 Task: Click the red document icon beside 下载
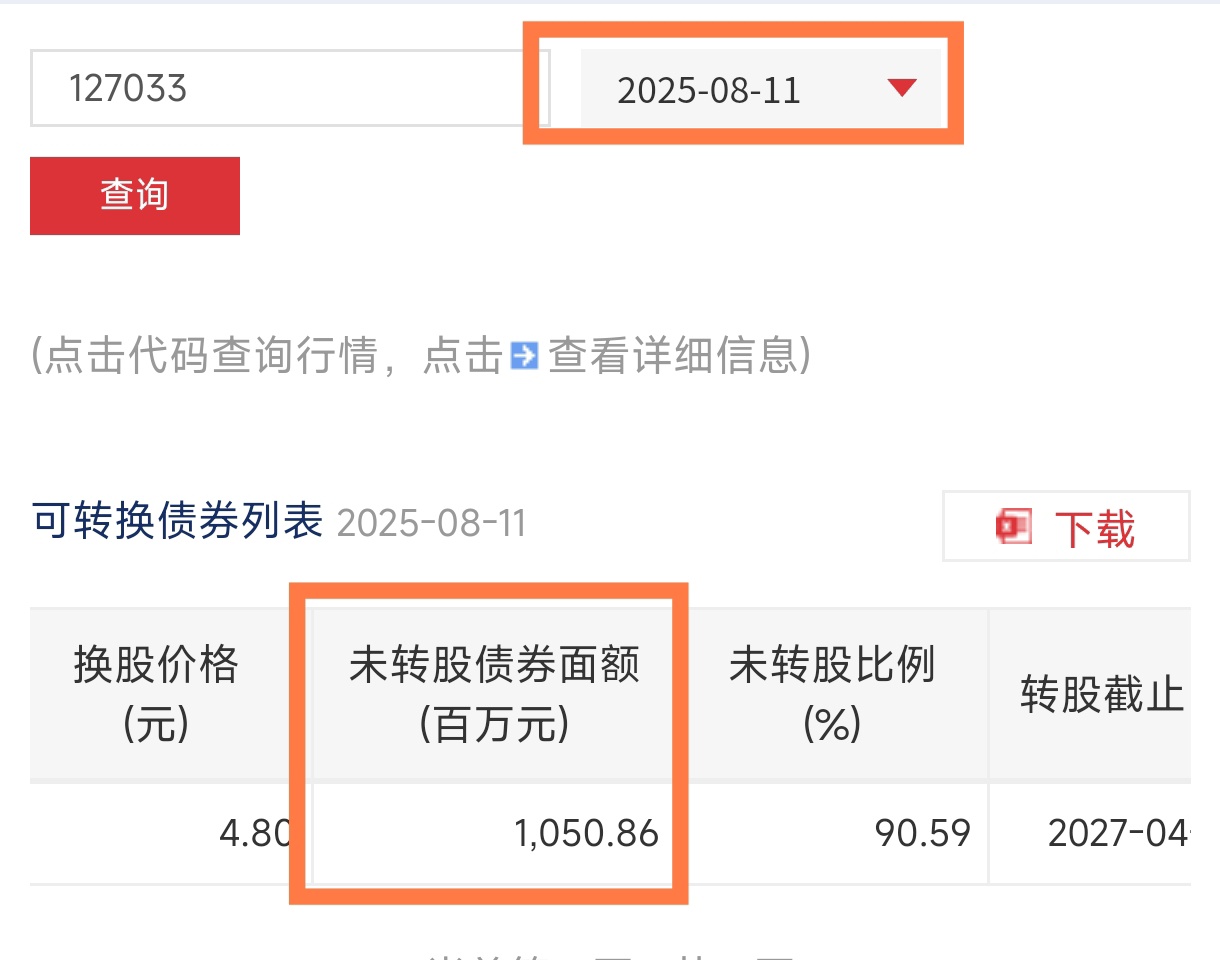(x=1014, y=526)
